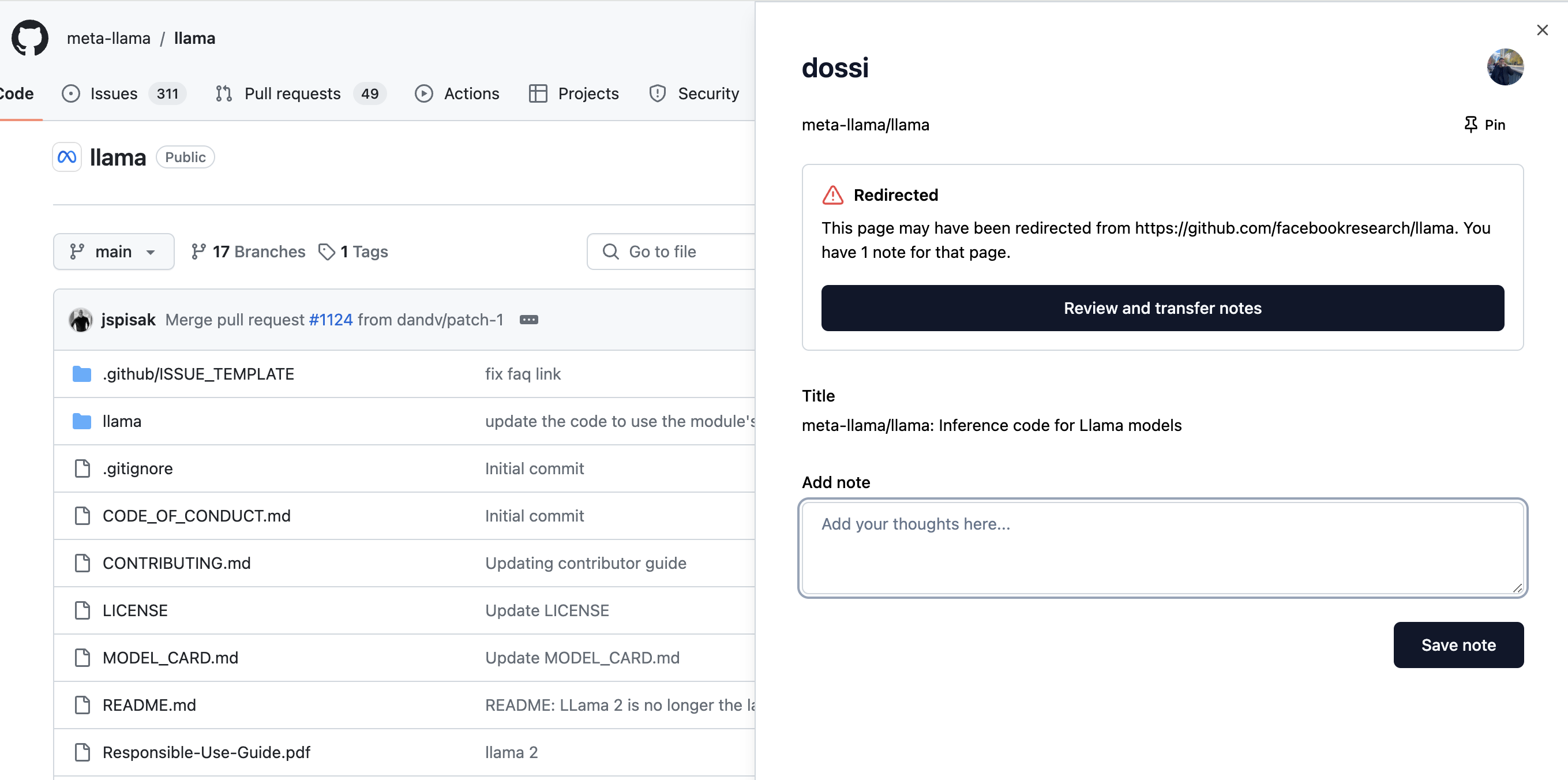The height and width of the screenshot is (780, 1568).
Task: Open the Issues tab
Action: [x=124, y=94]
